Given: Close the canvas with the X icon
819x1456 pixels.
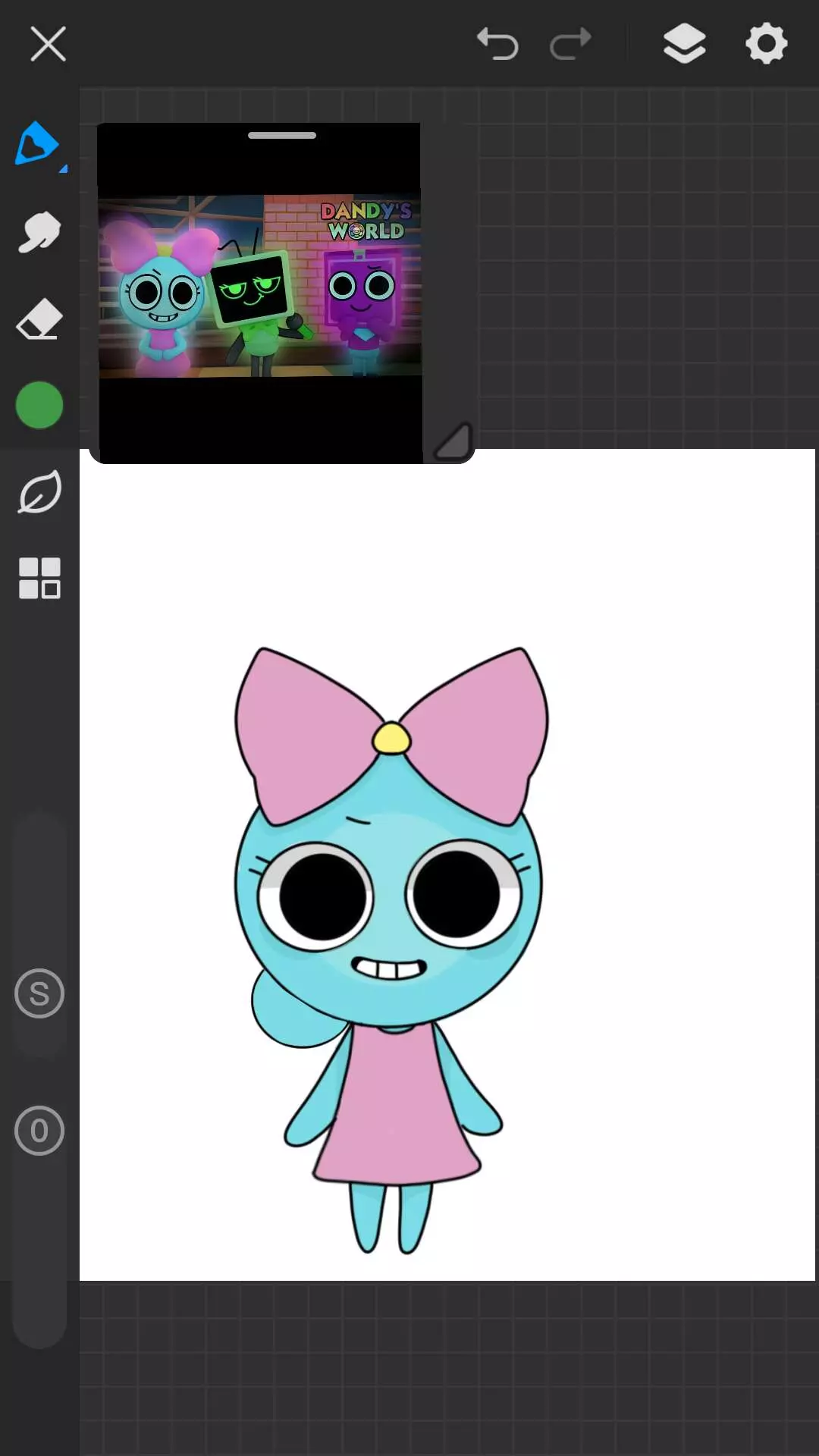Looking at the screenshot, I should (x=48, y=44).
